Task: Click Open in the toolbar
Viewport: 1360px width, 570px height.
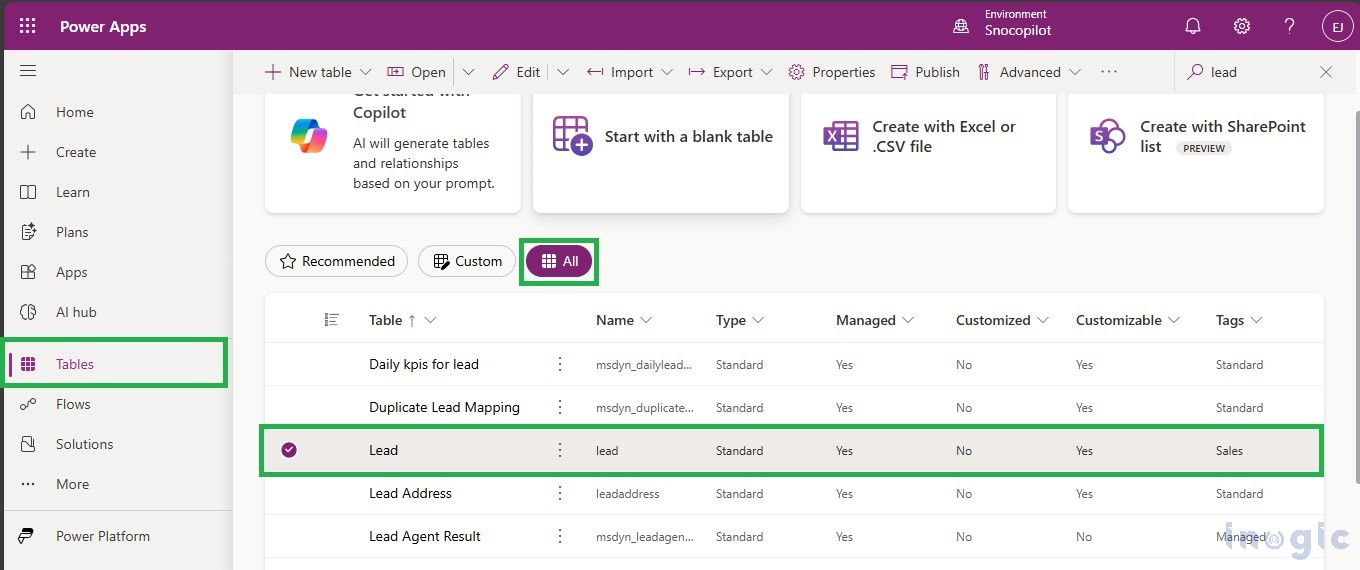Action: click(x=416, y=72)
